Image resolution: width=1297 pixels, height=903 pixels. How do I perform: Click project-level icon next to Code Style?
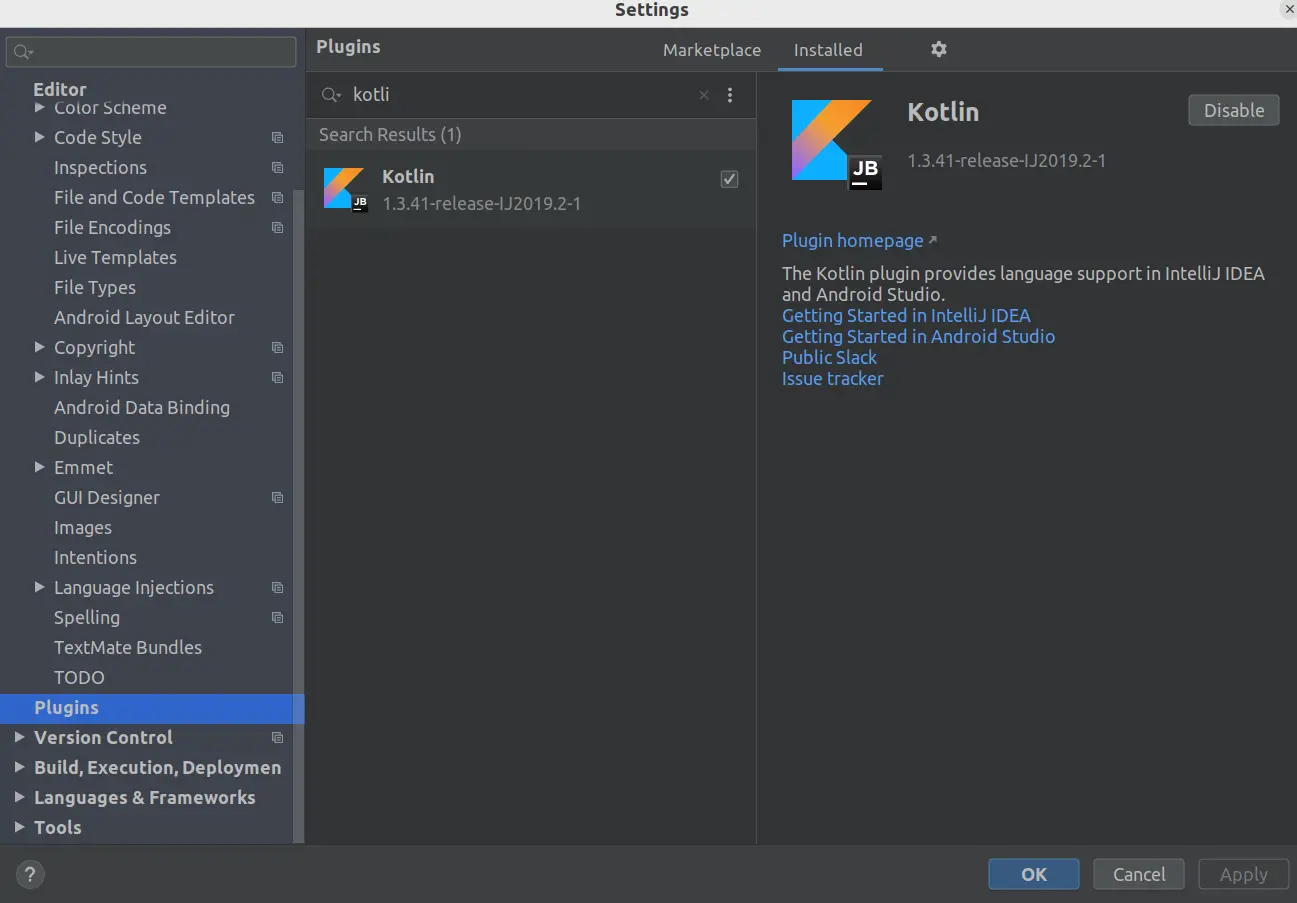coord(278,138)
